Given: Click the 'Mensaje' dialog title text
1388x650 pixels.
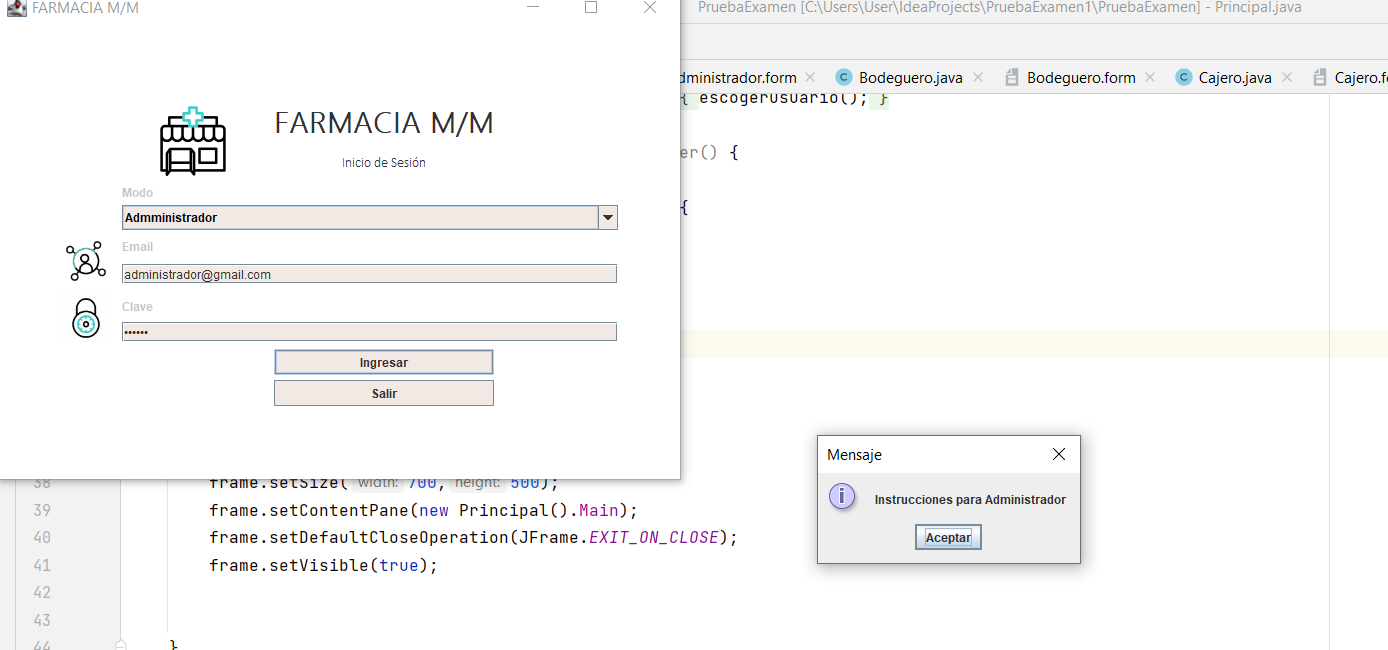Looking at the screenshot, I should 854,455.
